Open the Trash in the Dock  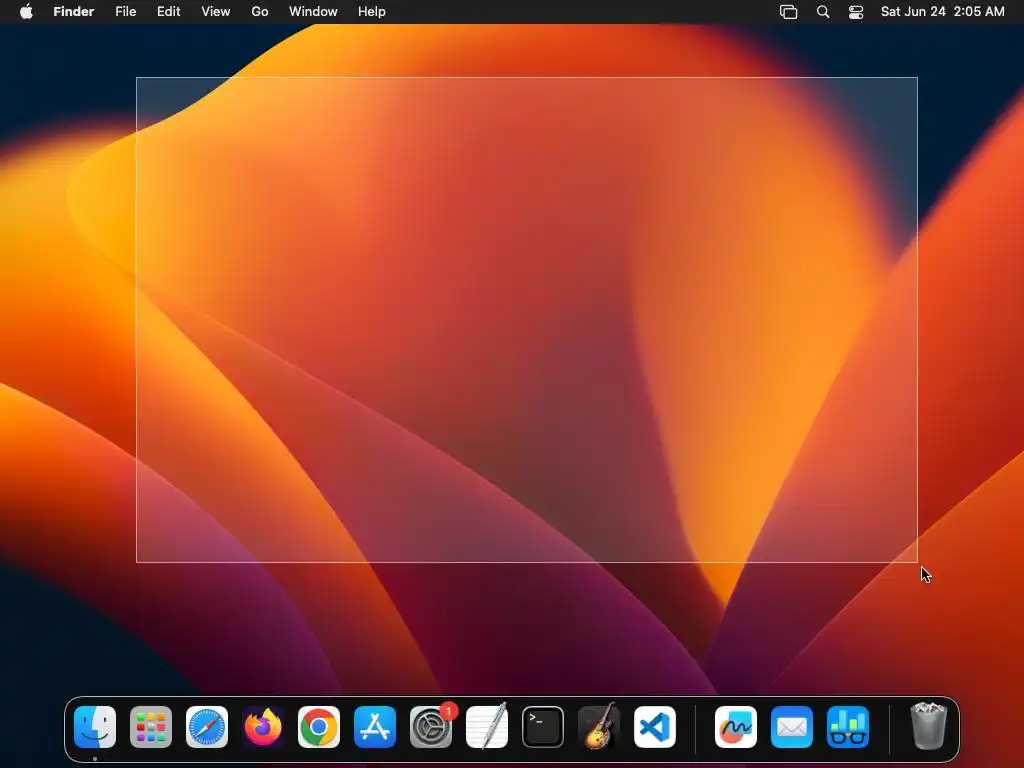pos(929,727)
